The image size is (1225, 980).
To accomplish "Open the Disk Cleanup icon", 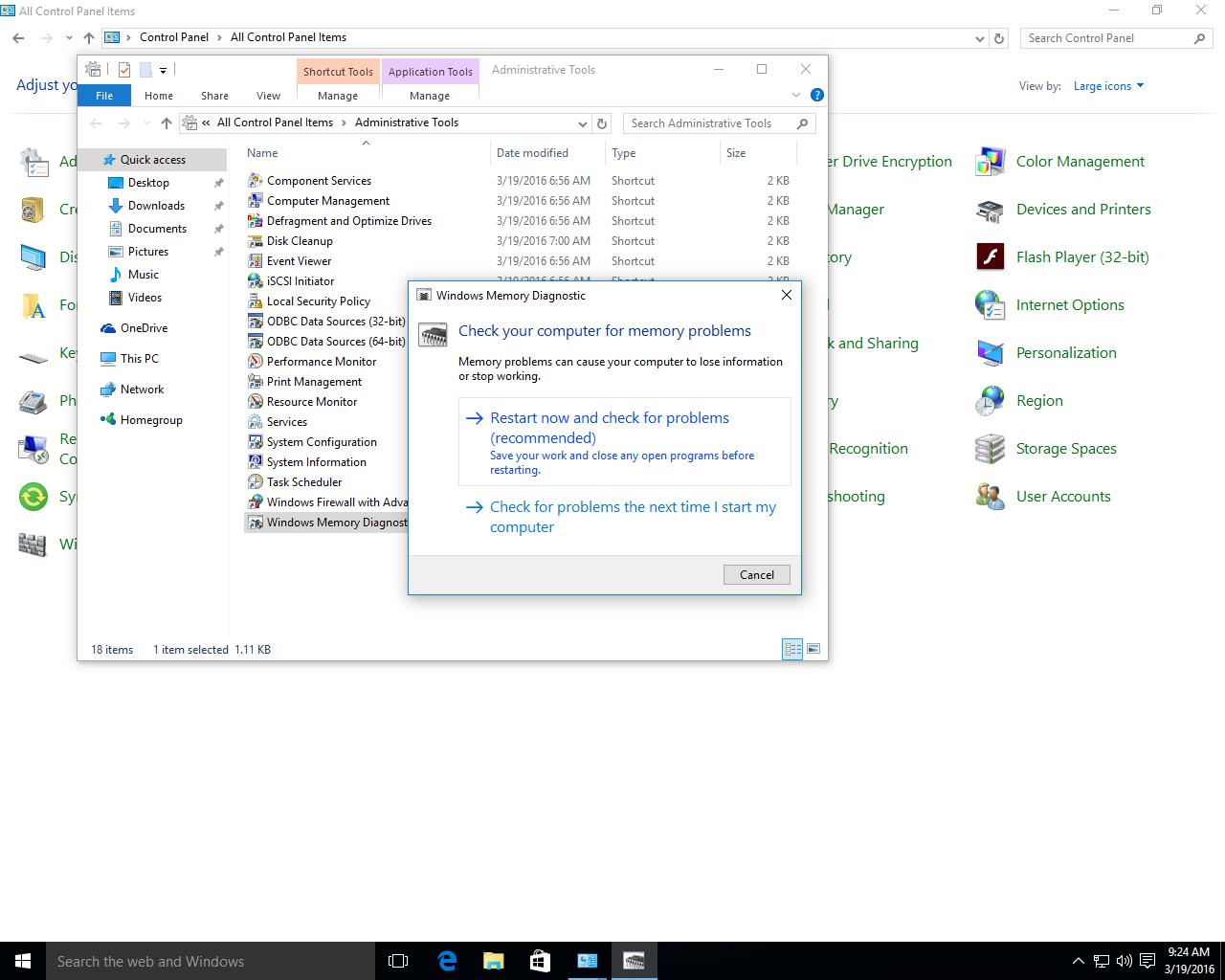I will [255, 240].
